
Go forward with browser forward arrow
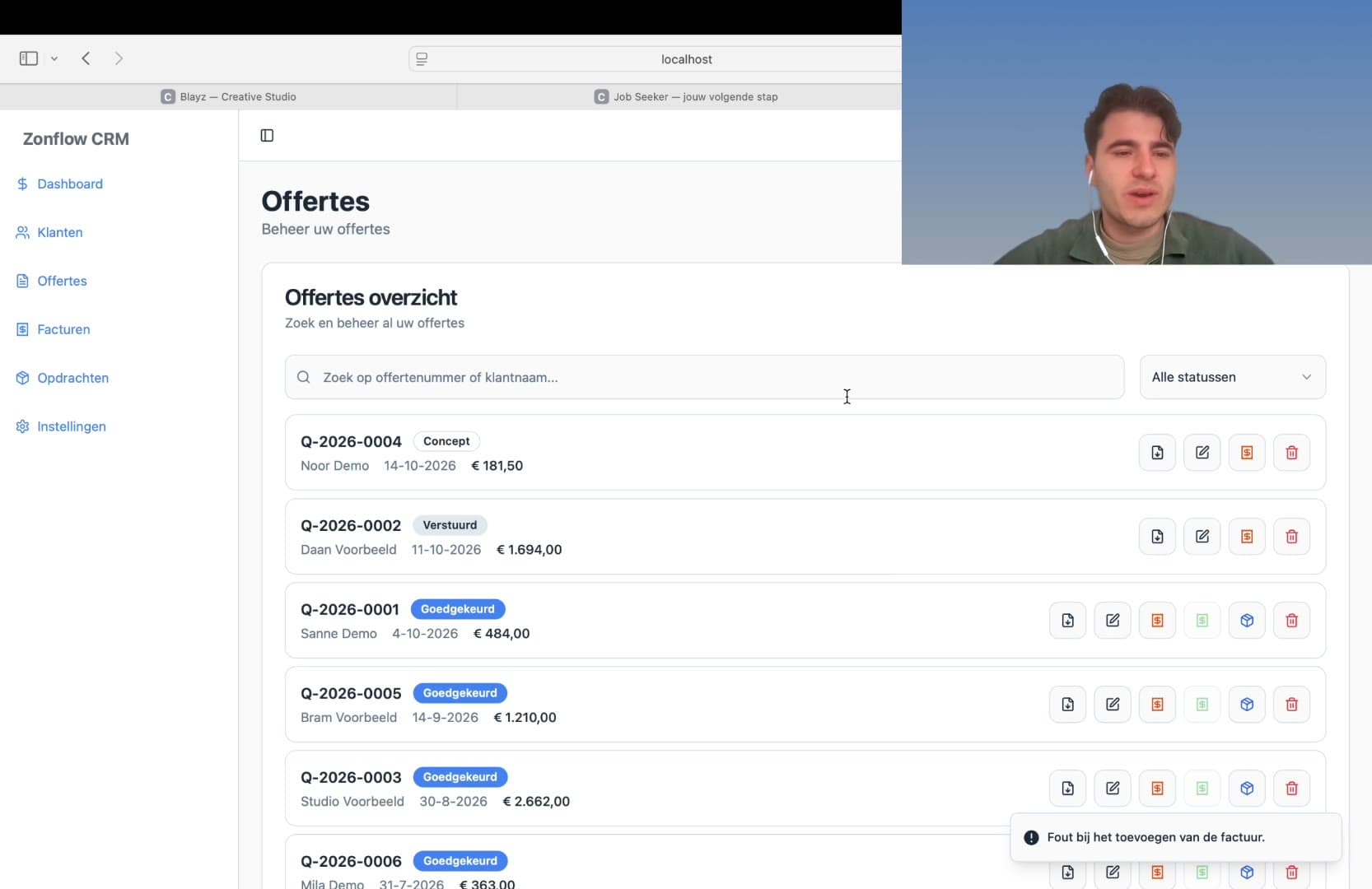tap(119, 58)
